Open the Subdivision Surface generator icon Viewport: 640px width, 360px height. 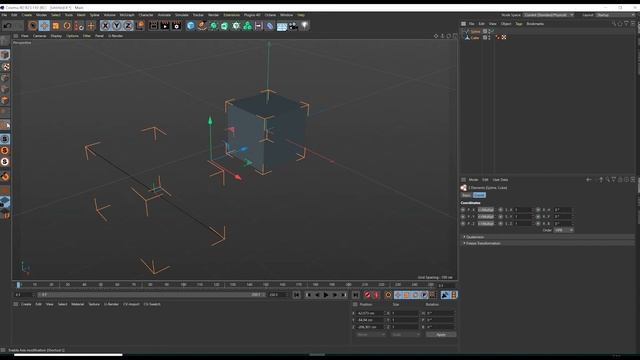[213, 26]
